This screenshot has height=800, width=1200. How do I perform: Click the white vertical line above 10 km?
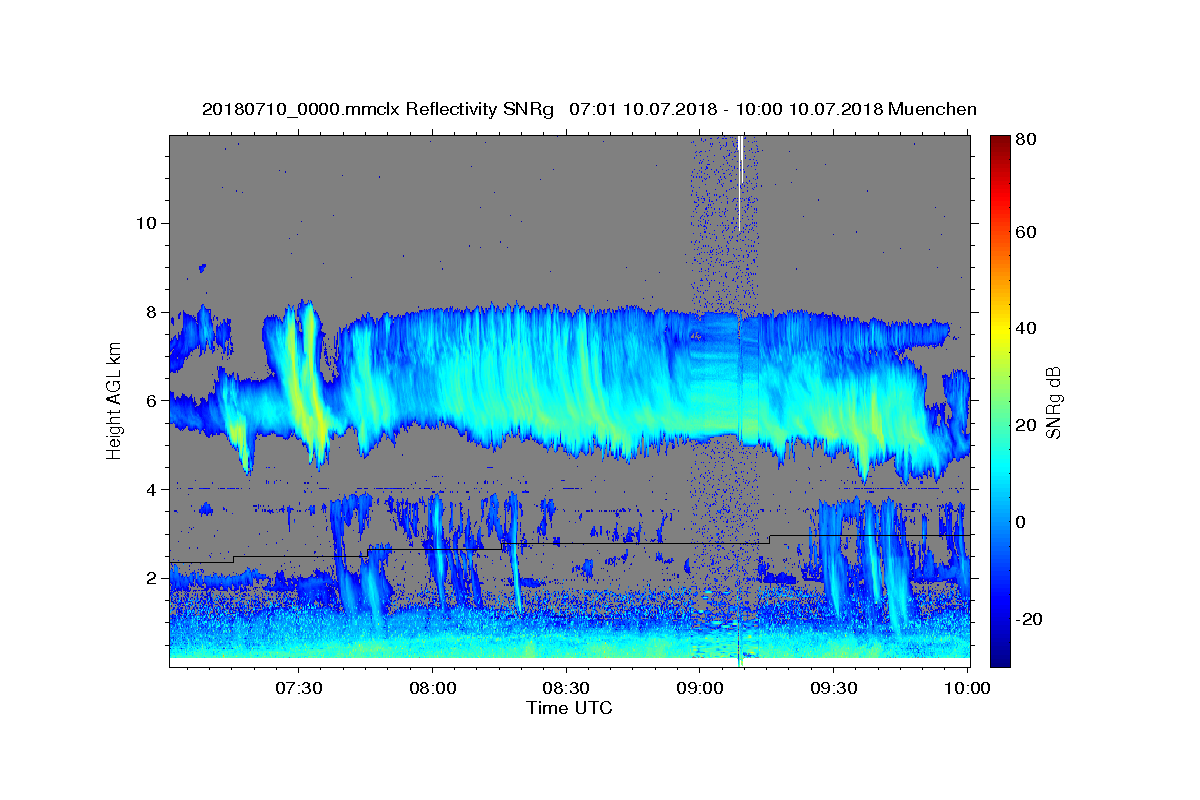pos(740,182)
